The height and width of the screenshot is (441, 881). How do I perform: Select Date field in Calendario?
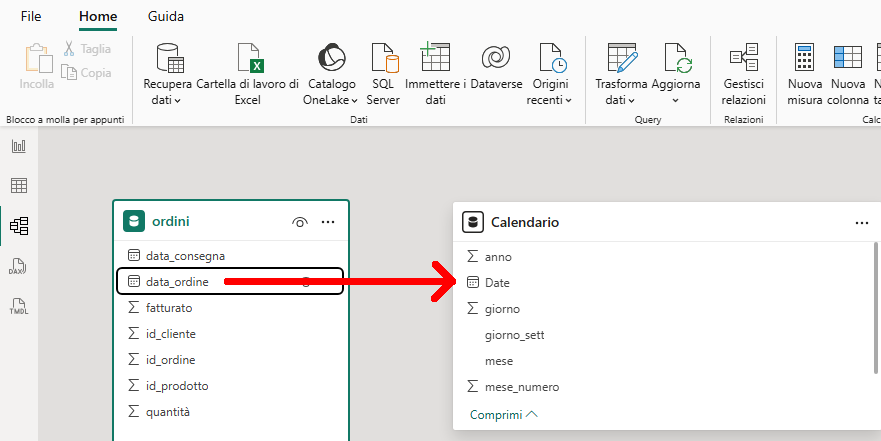point(663,283)
